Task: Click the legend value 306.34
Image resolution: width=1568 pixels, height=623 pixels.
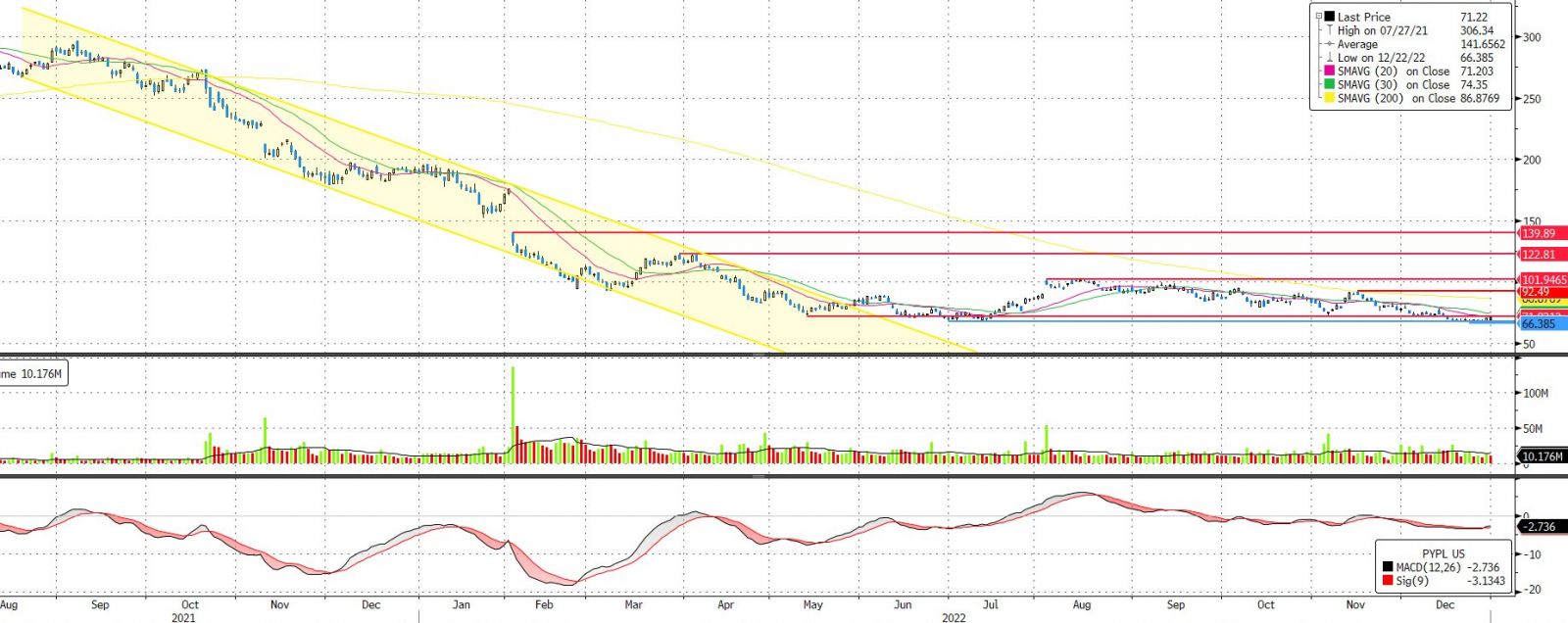Action: 1477,30
